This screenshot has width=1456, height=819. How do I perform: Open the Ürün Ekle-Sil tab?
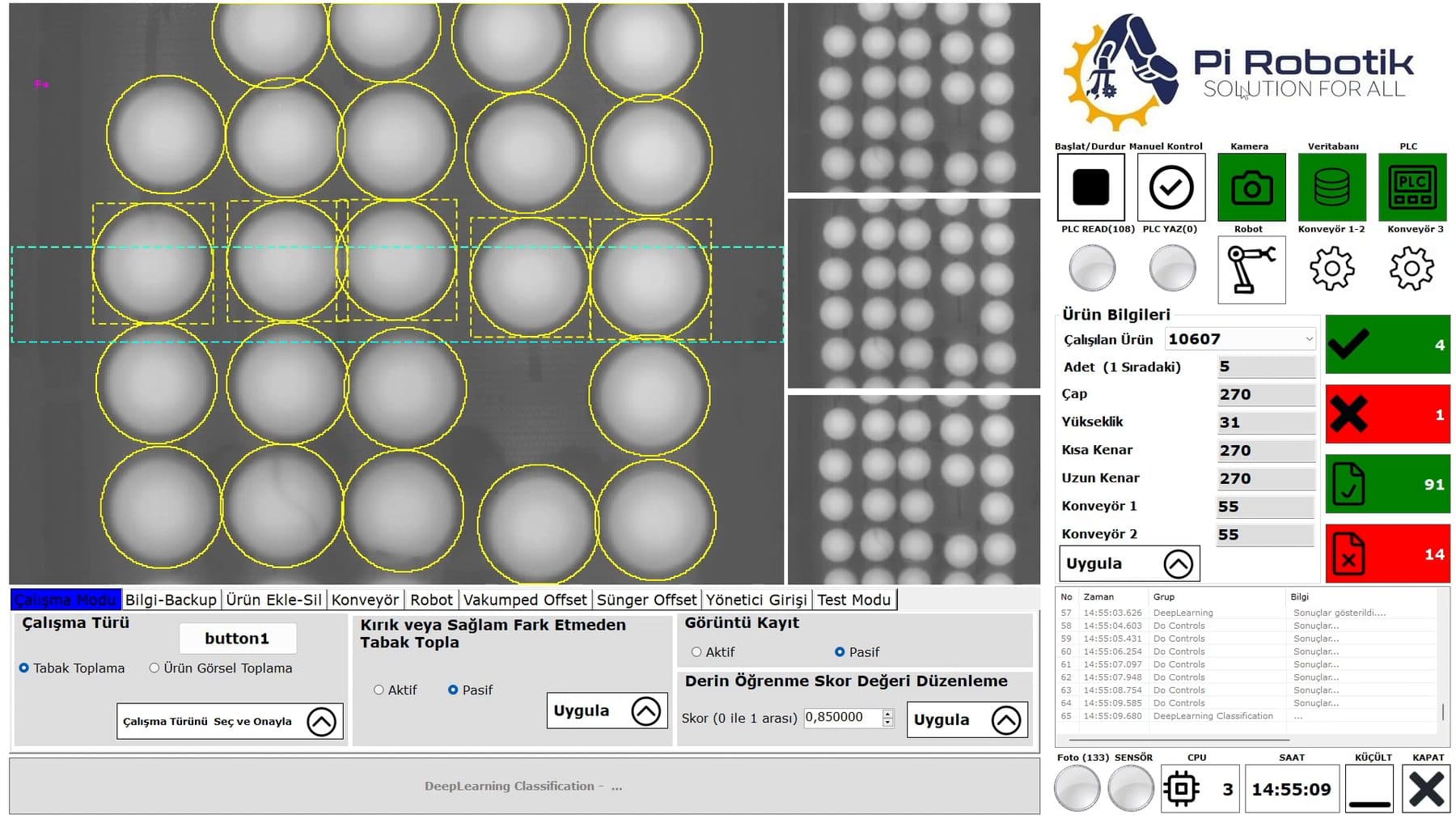[x=273, y=600]
